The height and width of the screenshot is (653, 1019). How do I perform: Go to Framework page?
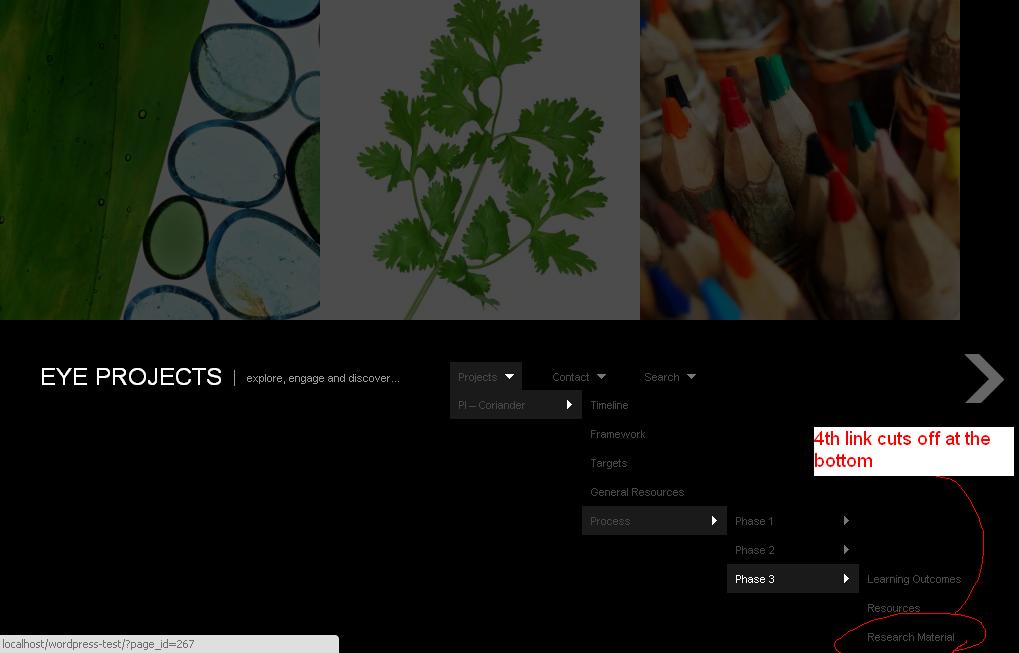coord(617,434)
